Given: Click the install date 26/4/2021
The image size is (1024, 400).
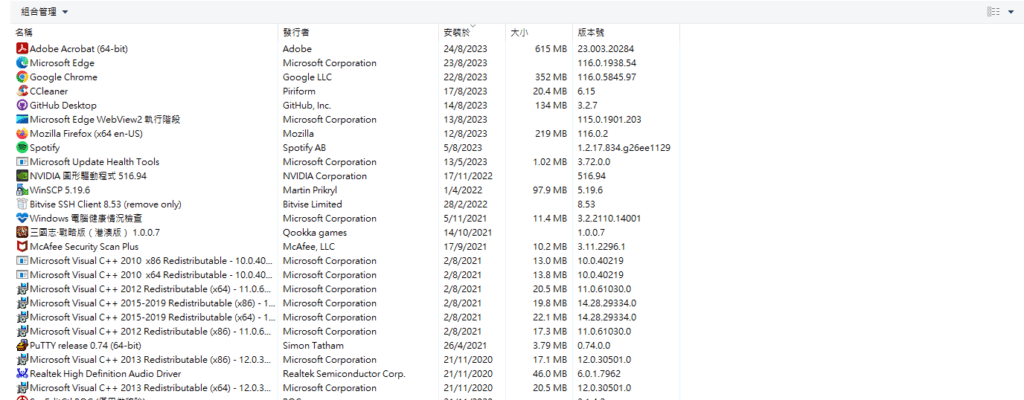Looking at the screenshot, I should click(x=465, y=345).
